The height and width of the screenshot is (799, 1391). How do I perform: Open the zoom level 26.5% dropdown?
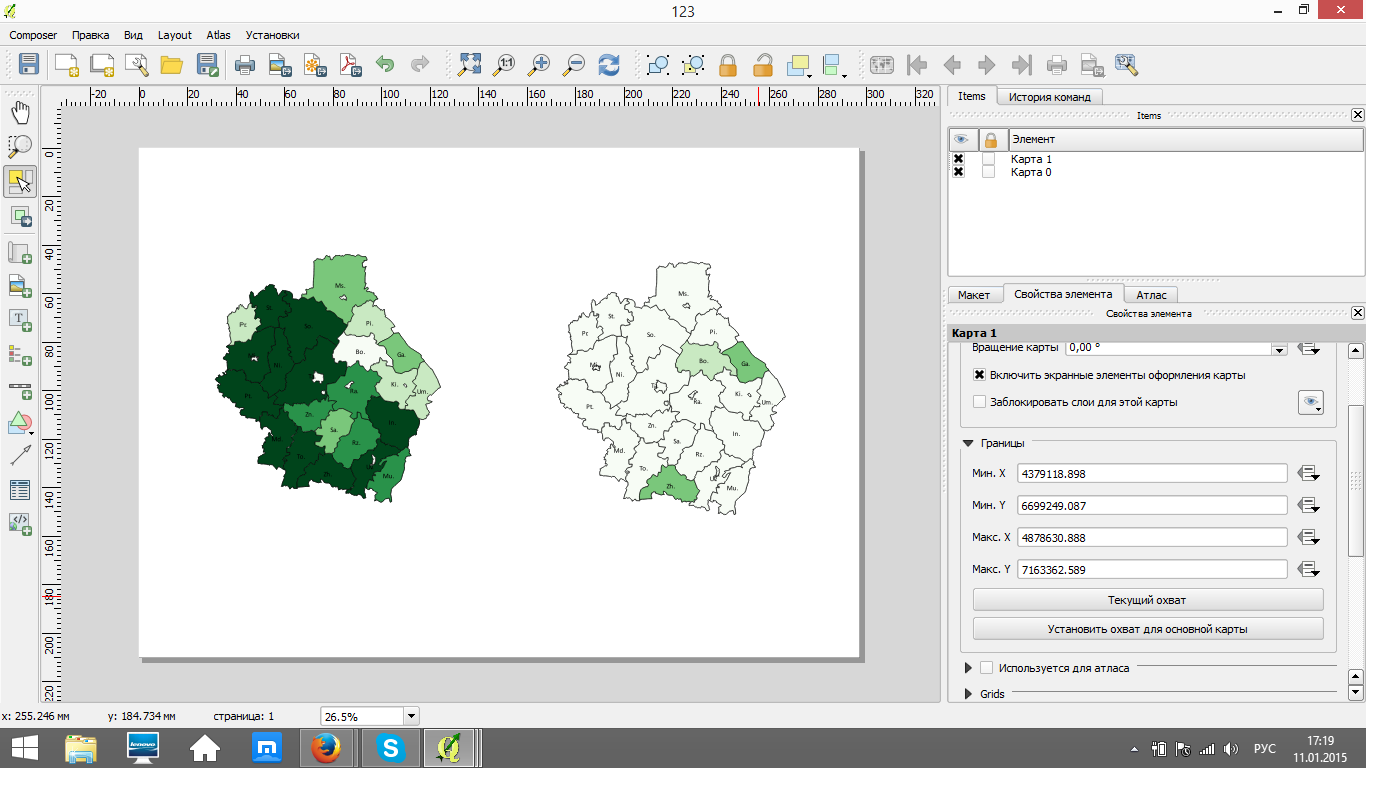point(410,716)
